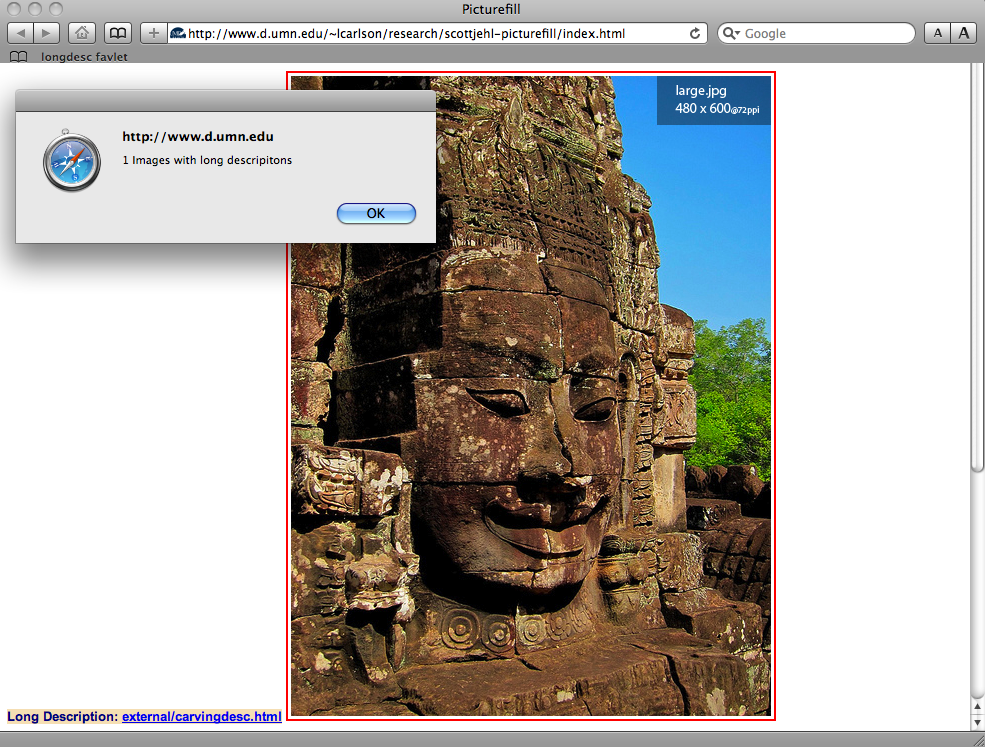
Task: Click the larger text size A button
Action: (x=964, y=33)
